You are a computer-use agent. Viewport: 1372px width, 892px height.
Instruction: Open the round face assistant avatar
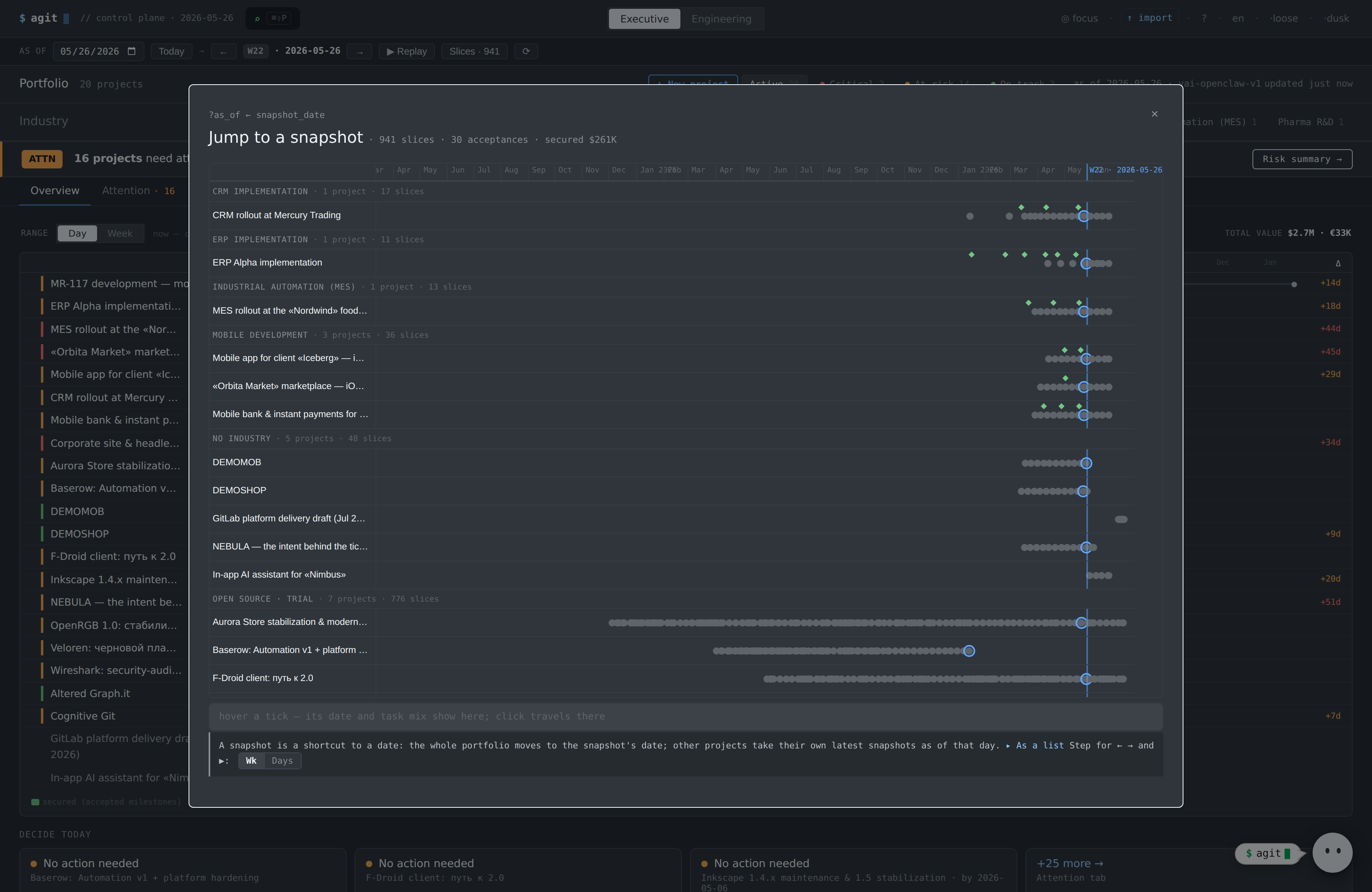[x=1332, y=852]
